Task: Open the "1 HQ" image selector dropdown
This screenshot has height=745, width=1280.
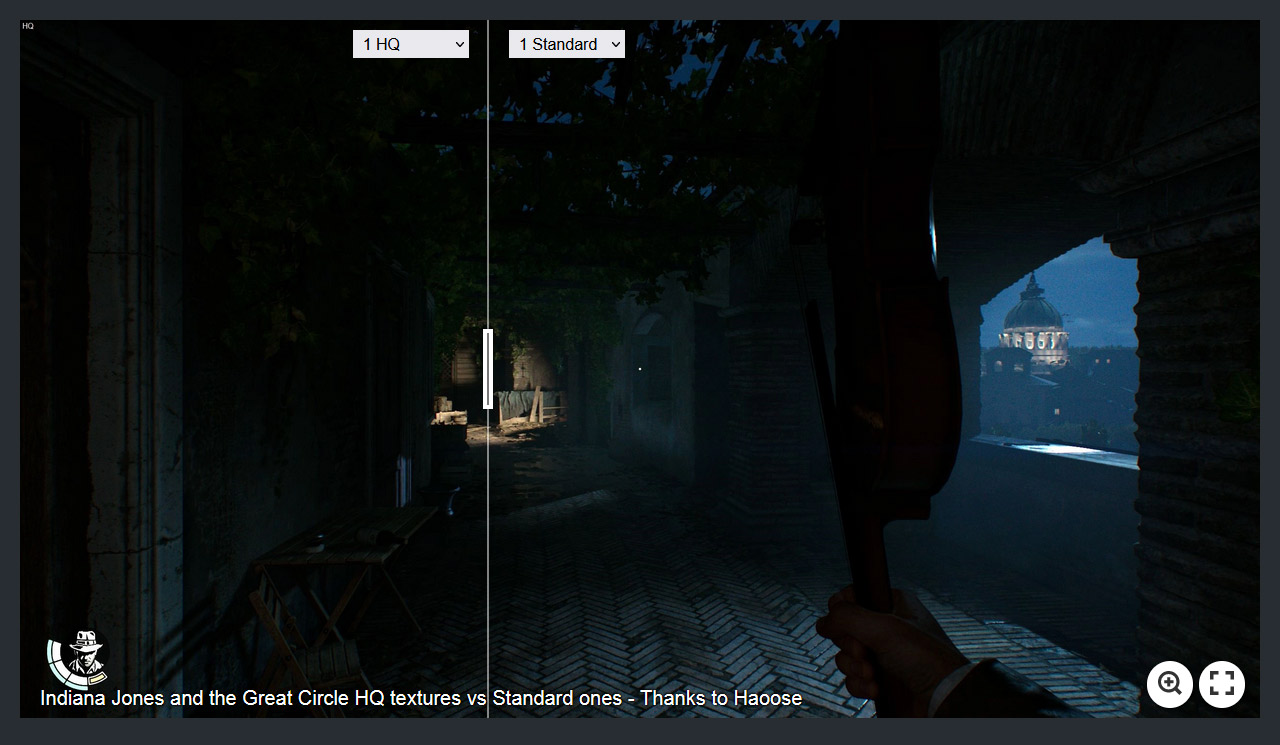Action: [411, 44]
